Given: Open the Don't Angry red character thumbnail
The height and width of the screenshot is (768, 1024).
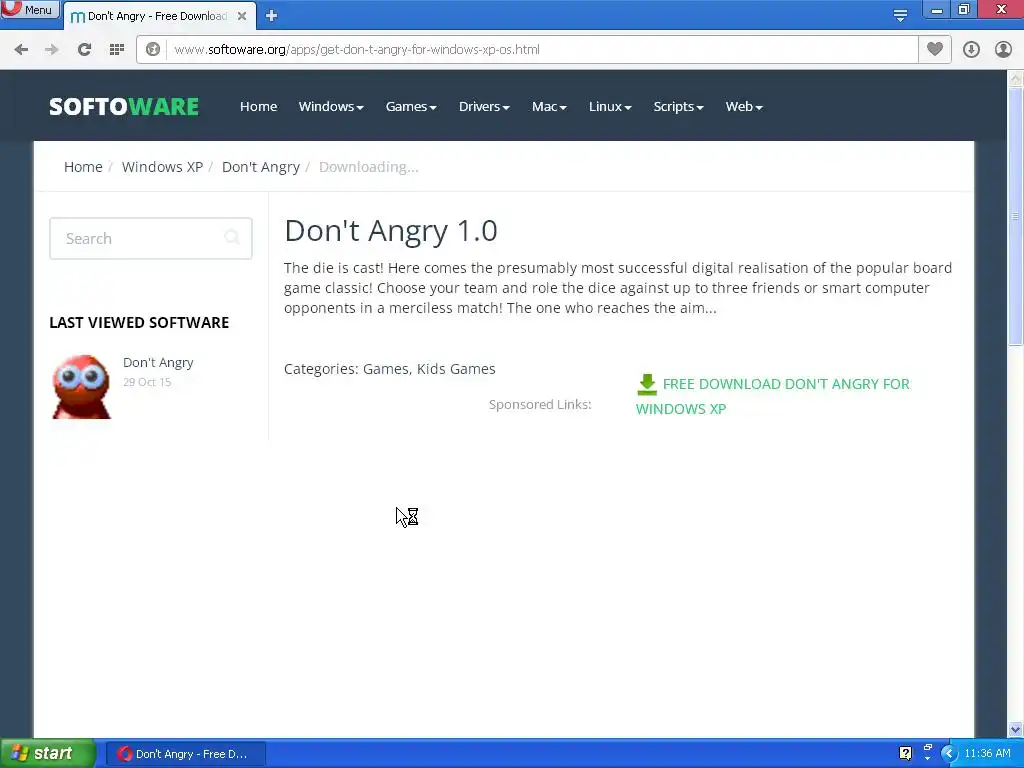Looking at the screenshot, I should pos(82,387).
